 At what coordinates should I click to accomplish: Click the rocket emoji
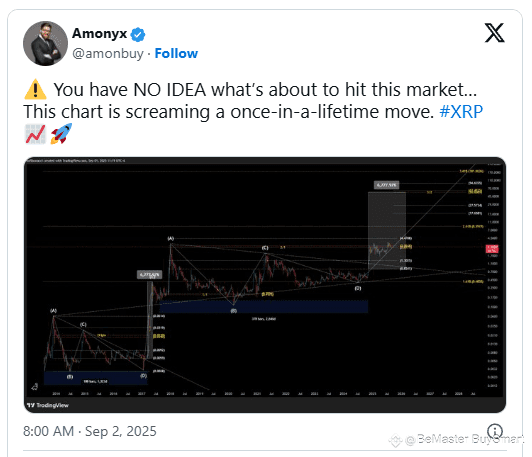(x=61, y=134)
